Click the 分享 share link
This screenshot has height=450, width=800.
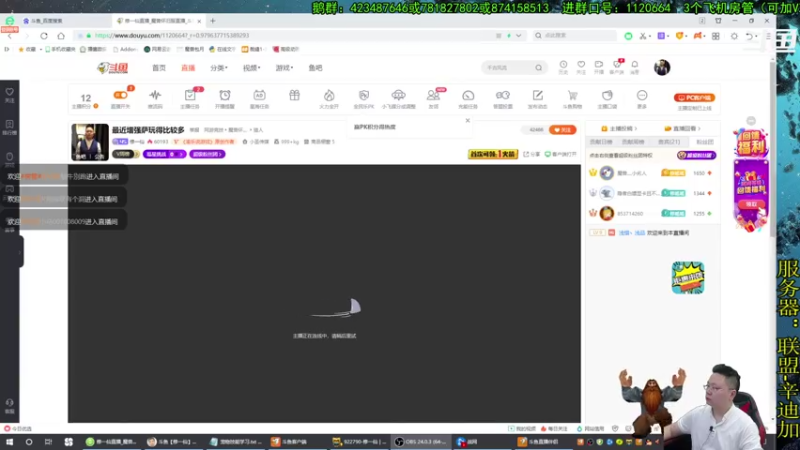click(531, 154)
